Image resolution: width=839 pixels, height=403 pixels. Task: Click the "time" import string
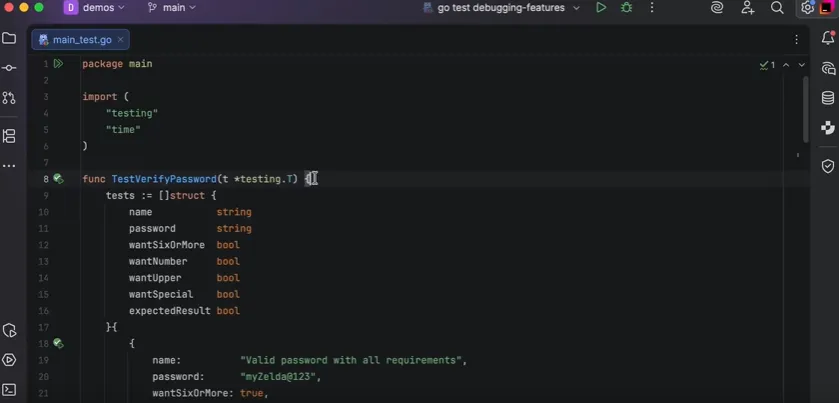pos(124,130)
